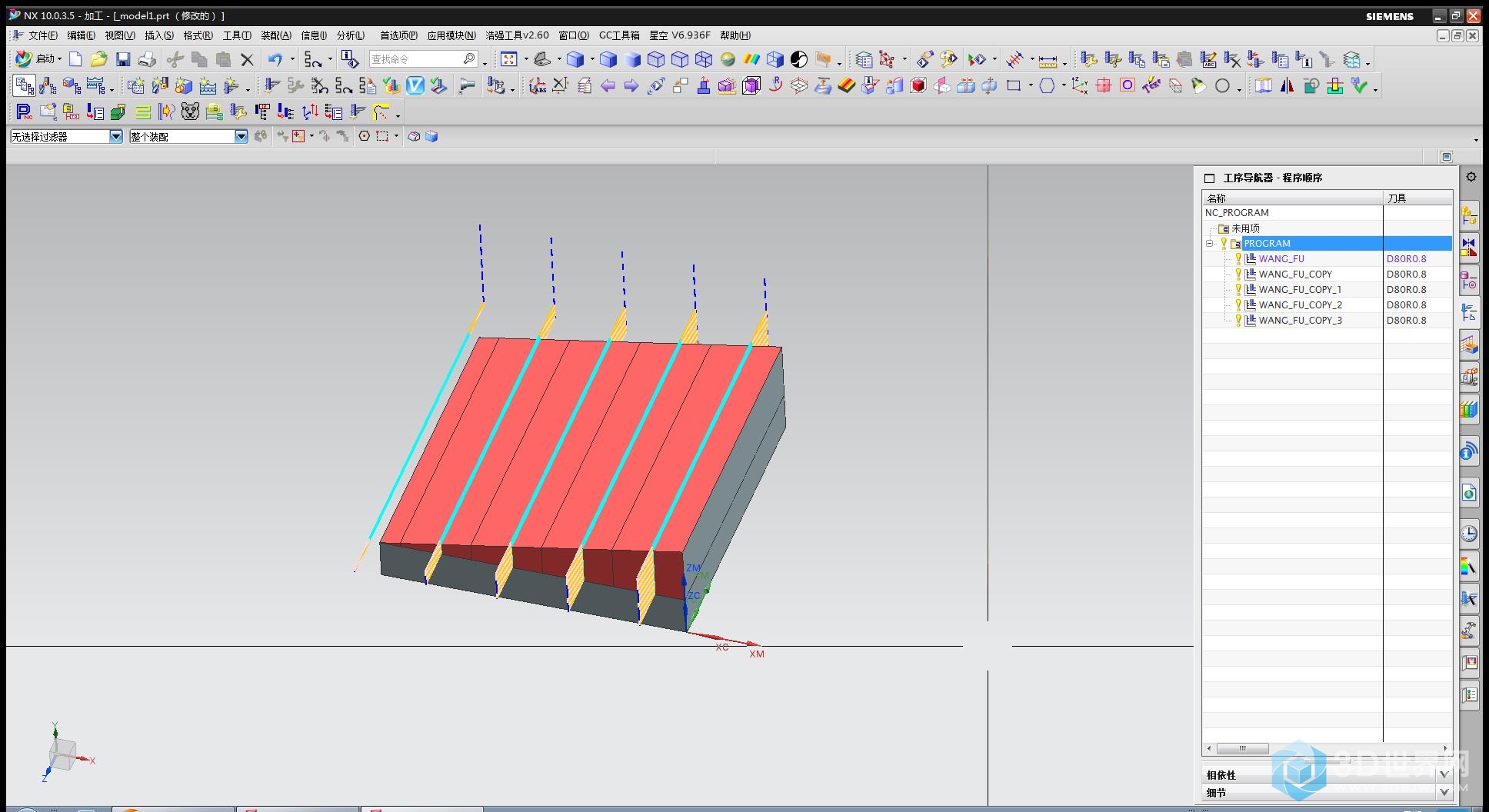Select the WANG_FU_COPY_3 operation

(x=1300, y=320)
